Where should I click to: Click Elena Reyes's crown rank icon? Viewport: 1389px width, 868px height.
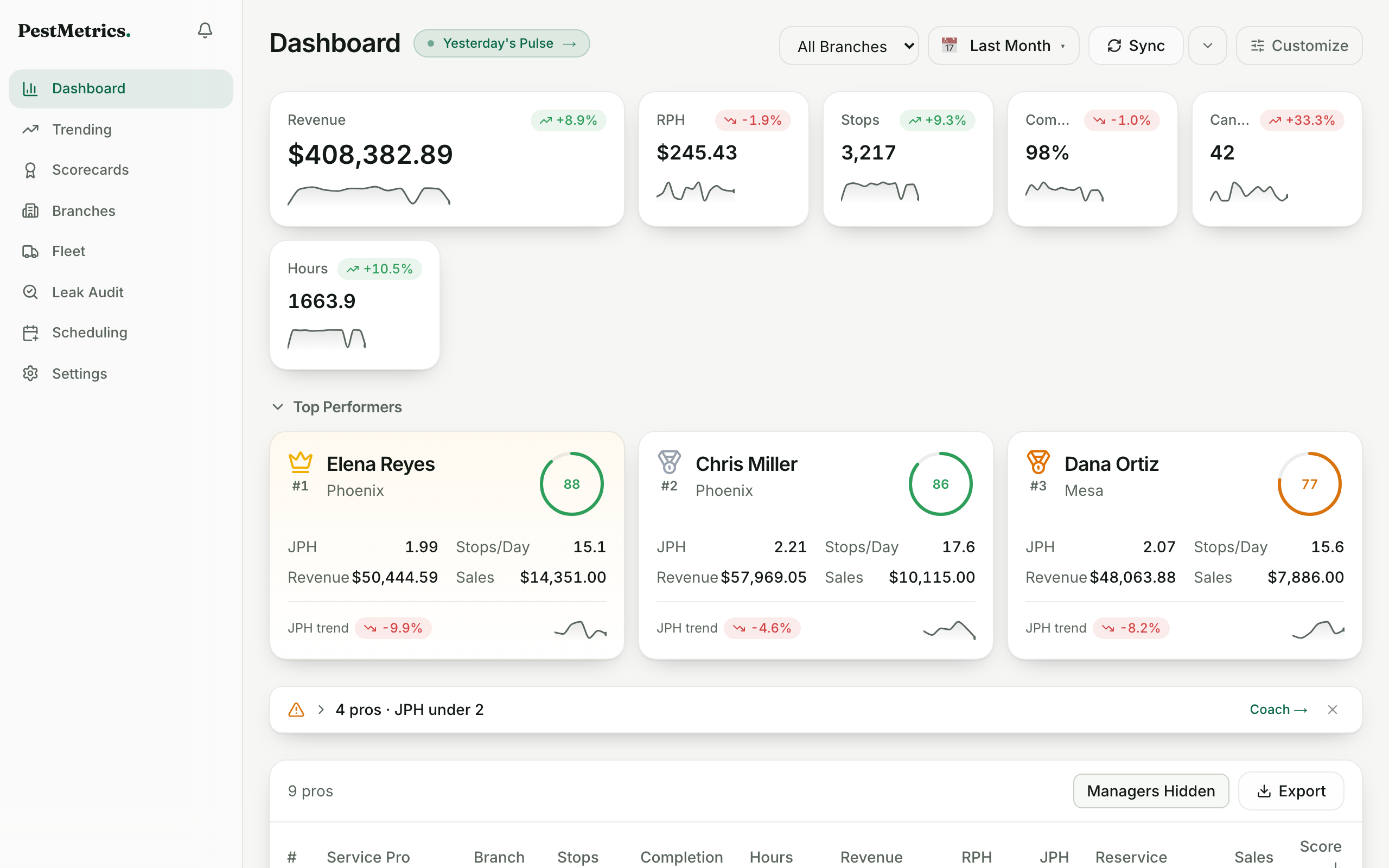tap(300, 462)
